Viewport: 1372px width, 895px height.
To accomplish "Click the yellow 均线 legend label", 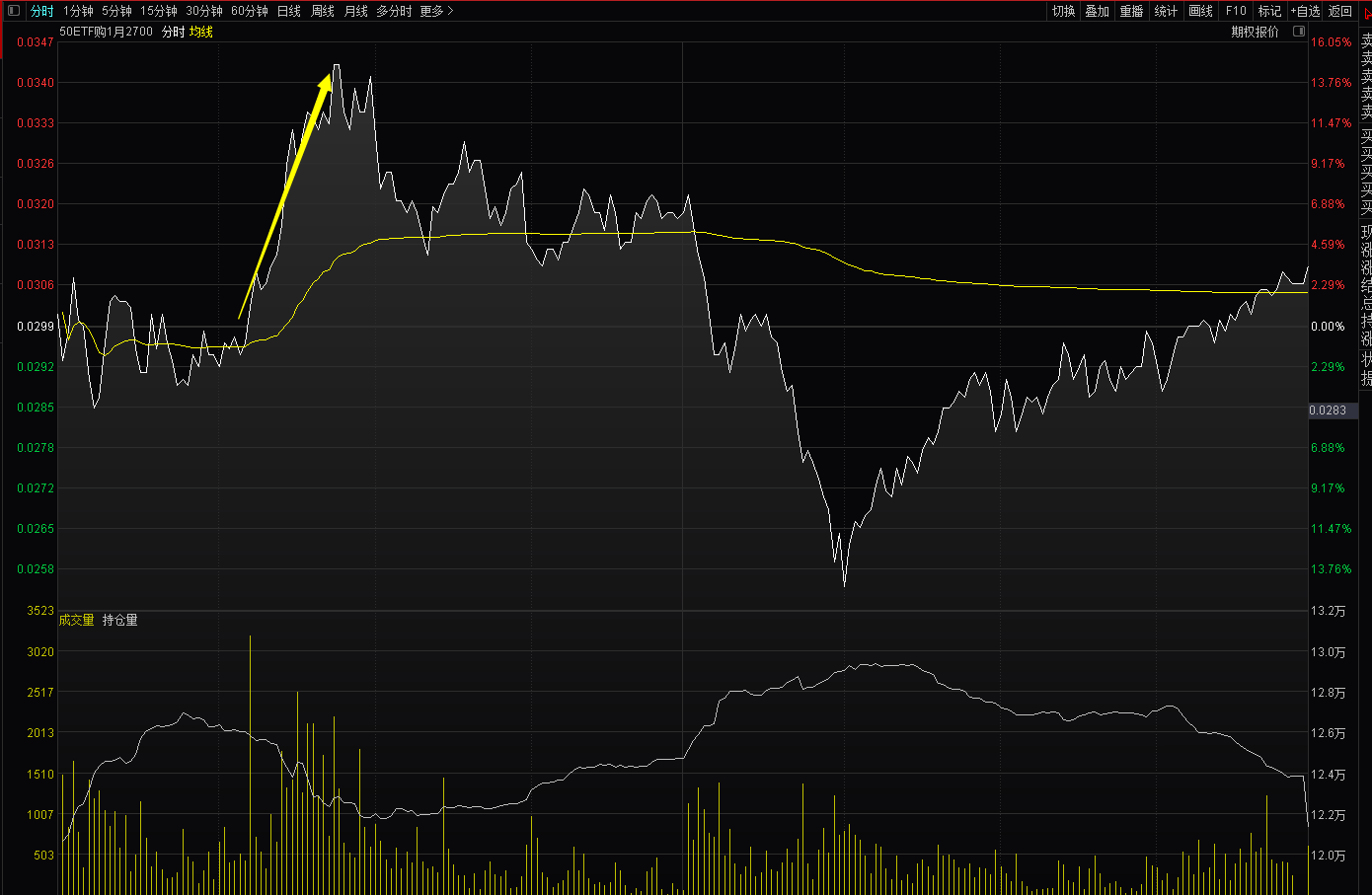I will click(x=201, y=32).
